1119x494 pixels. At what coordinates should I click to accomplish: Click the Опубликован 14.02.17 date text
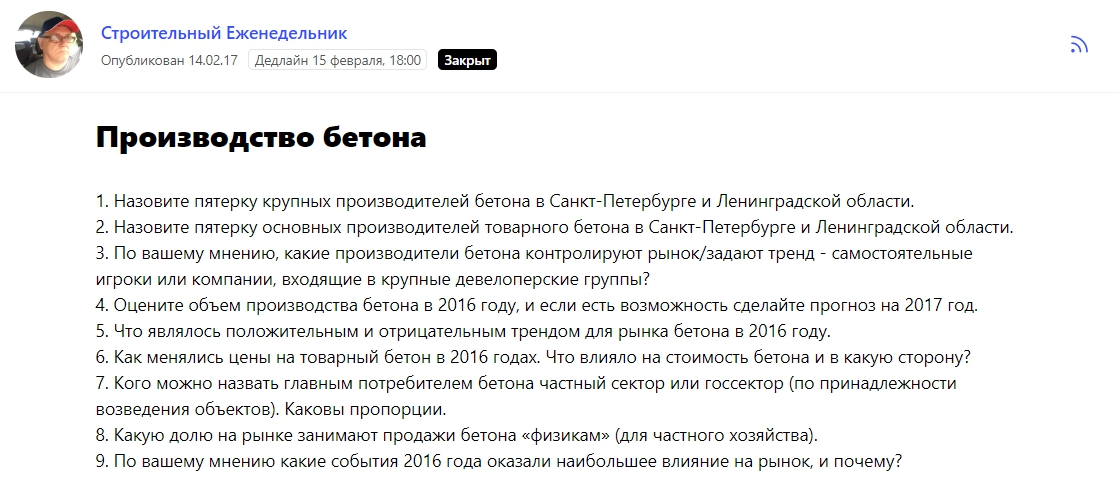(169, 60)
